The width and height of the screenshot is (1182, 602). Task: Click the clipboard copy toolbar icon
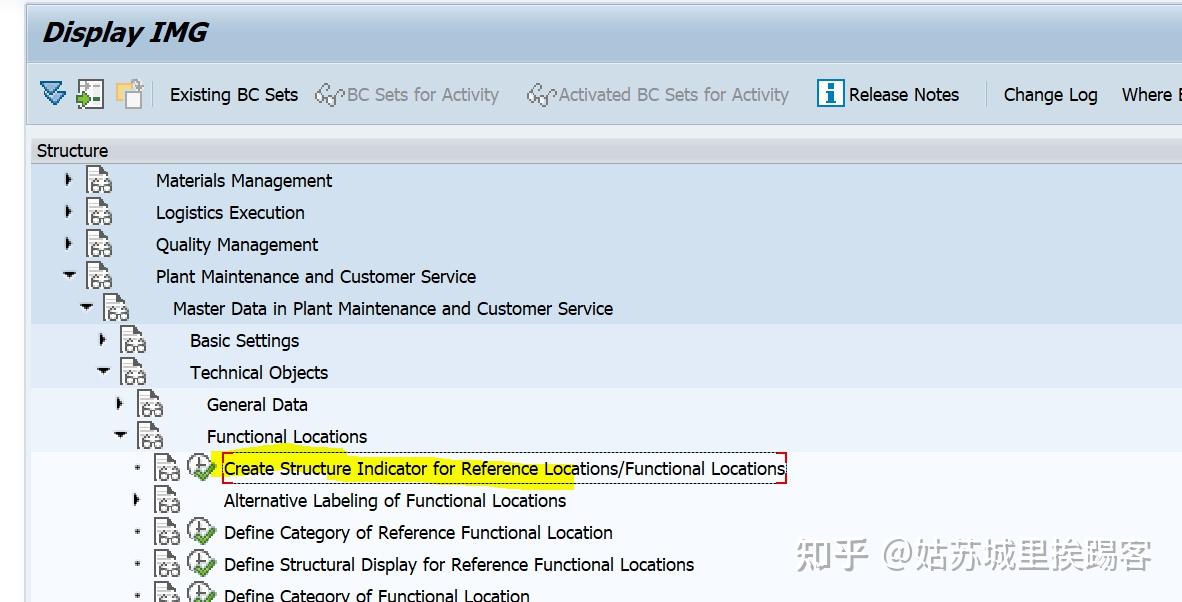[x=130, y=94]
